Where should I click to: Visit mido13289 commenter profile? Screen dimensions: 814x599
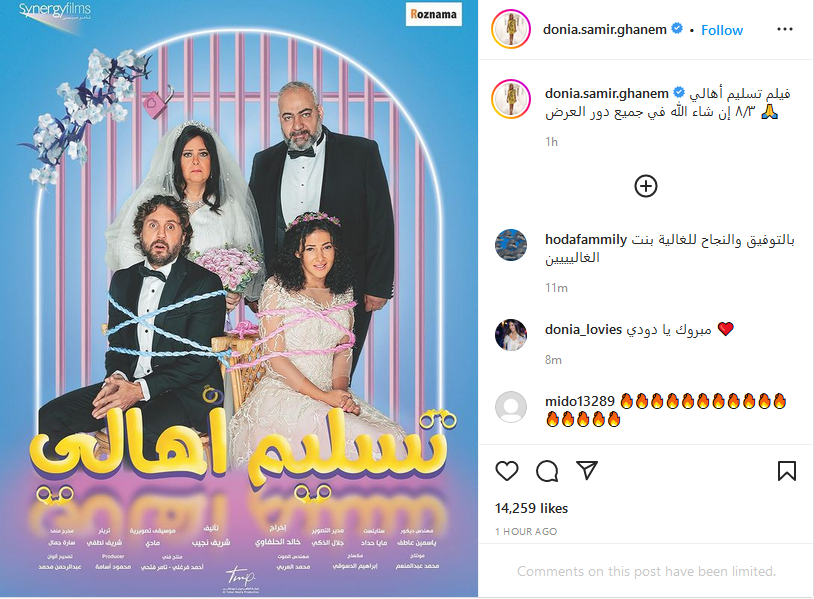(579, 401)
